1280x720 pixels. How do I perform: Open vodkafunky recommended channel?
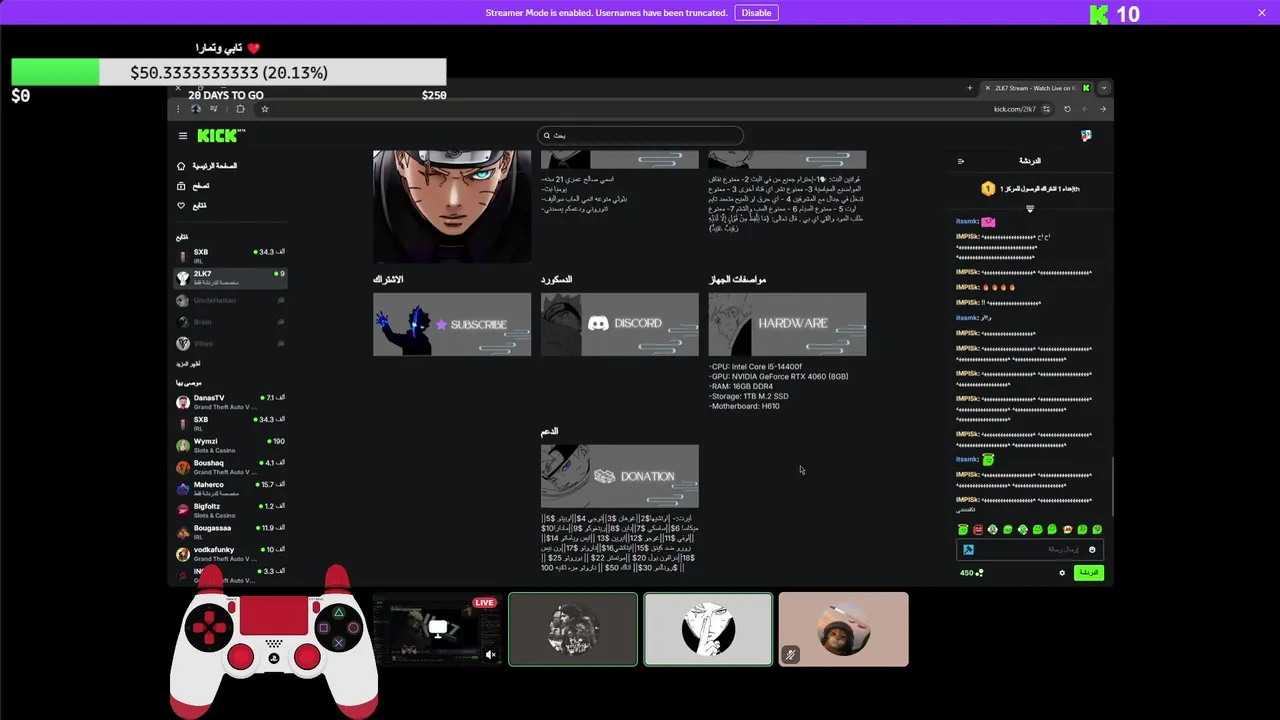pyautogui.click(x=230, y=554)
